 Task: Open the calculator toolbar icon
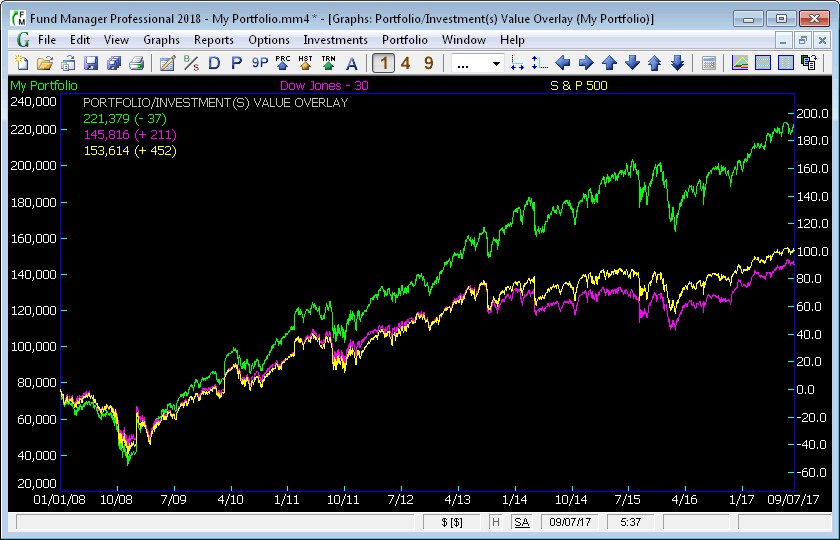click(x=708, y=63)
